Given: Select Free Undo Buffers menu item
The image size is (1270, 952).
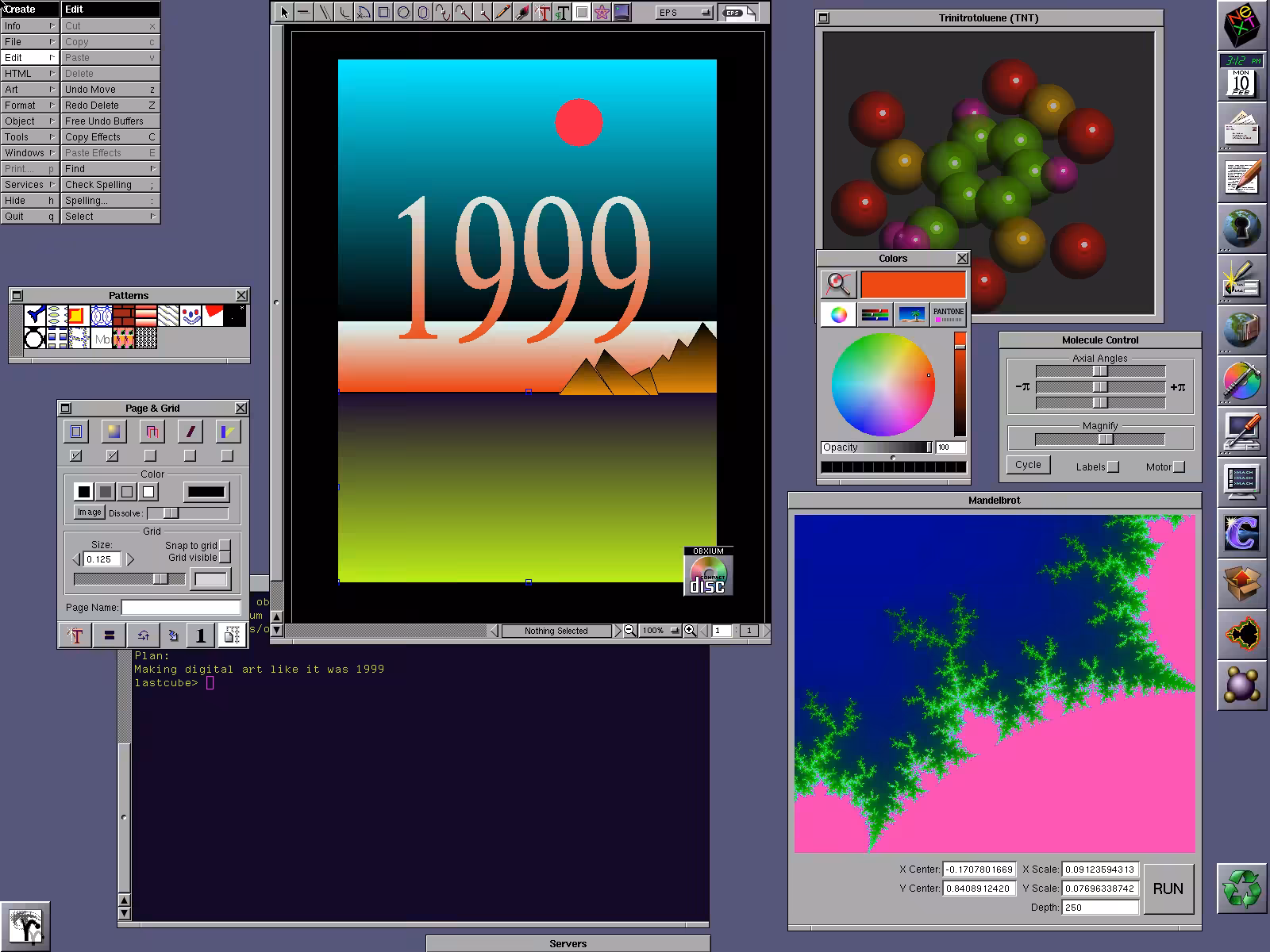Looking at the screenshot, I should (x=110, y=121).
